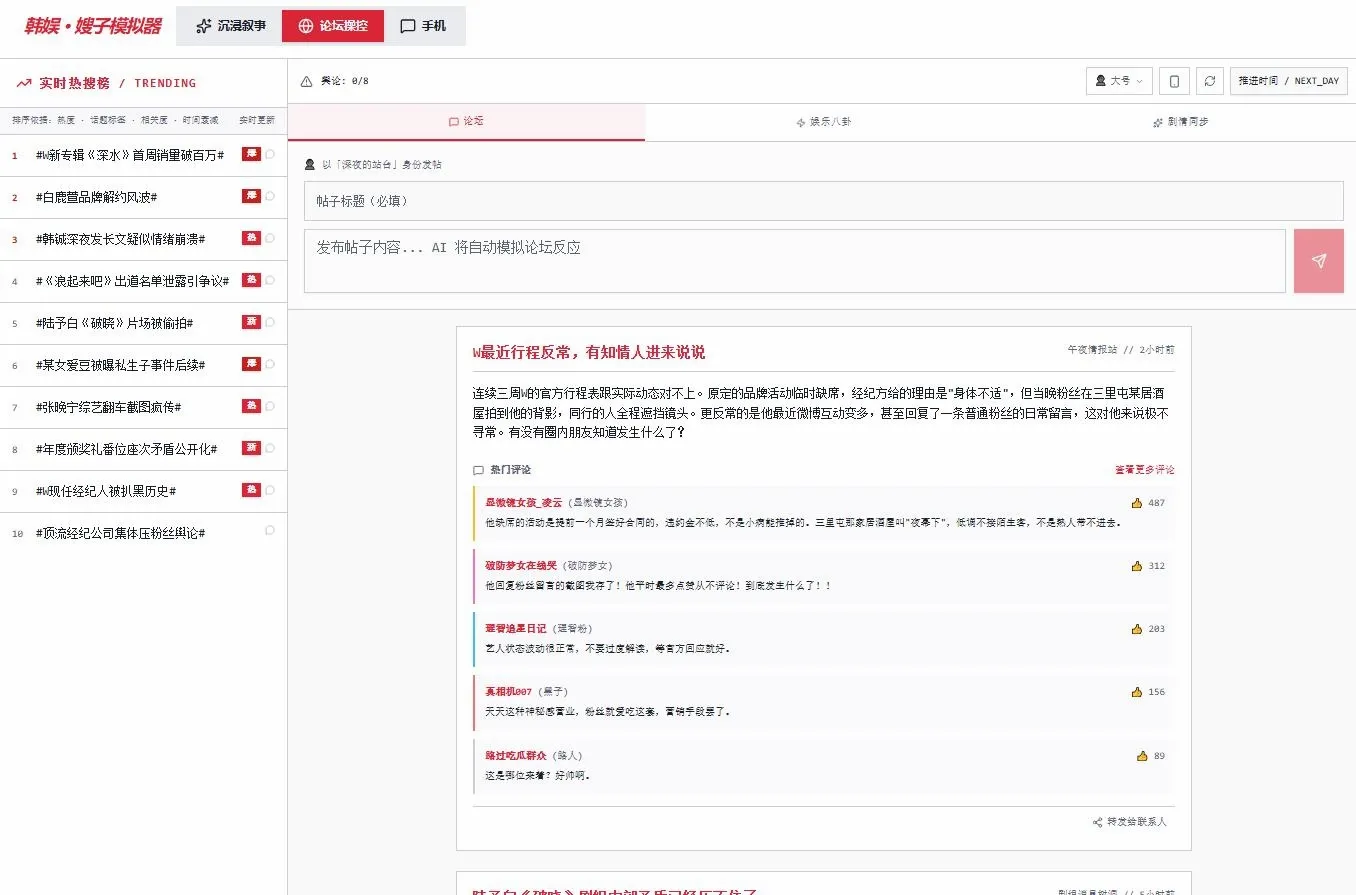
Task: Open commenter 真相帆007 profile name
Action: pyautogui.click(x=509, y=691)
